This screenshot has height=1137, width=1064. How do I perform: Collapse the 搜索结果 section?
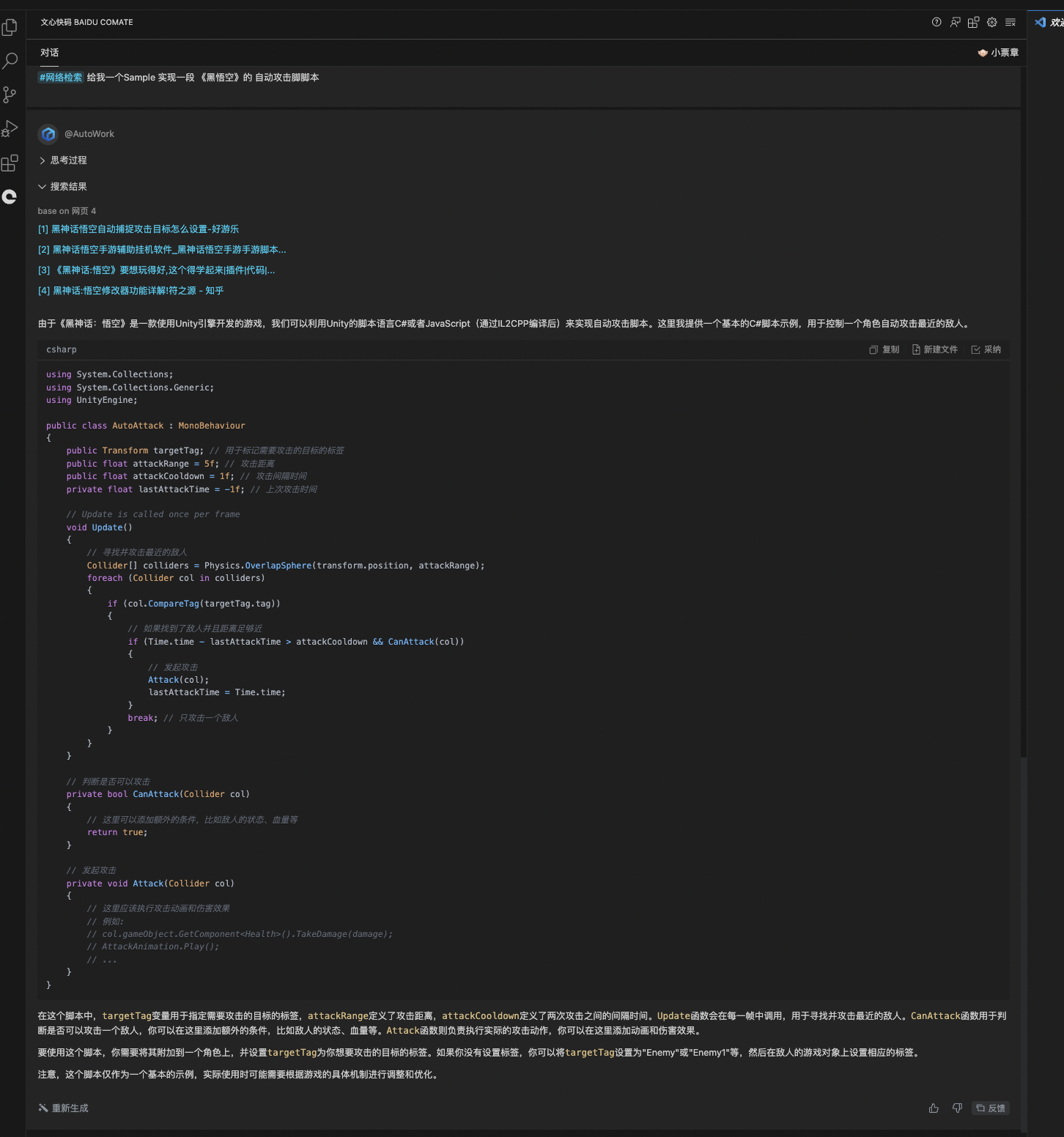coord(63,187)
